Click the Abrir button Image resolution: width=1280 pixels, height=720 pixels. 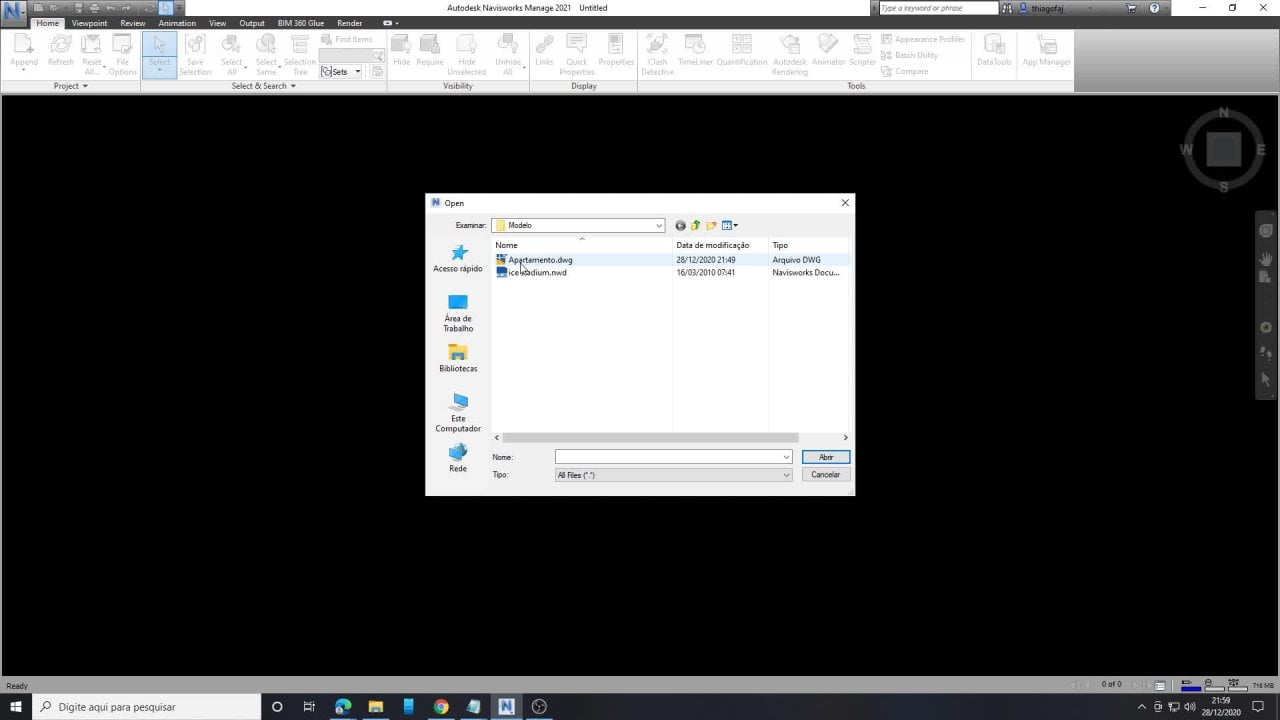pos(826,457)
